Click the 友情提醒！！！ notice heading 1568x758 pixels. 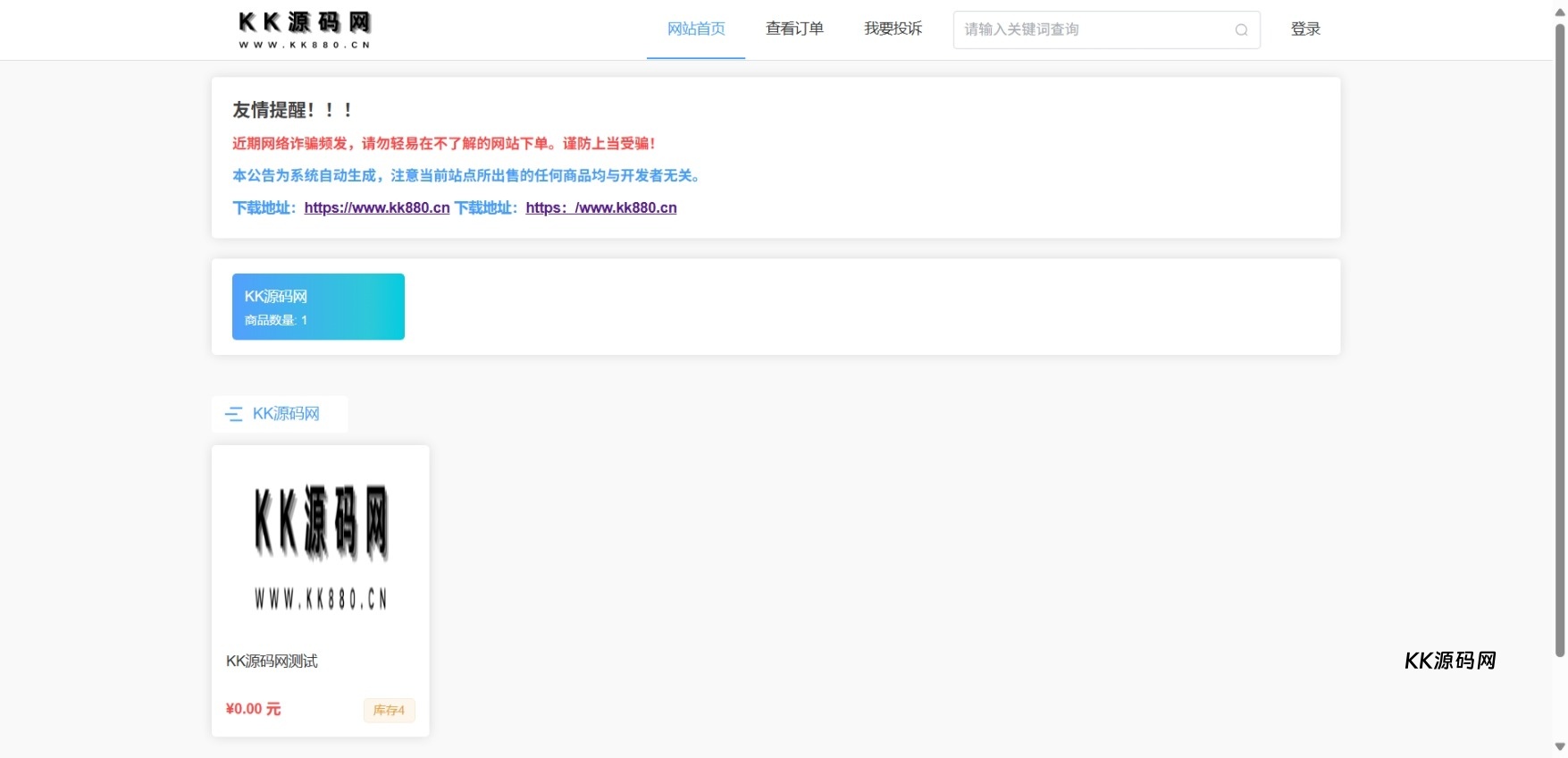click(x=294, y=110)
